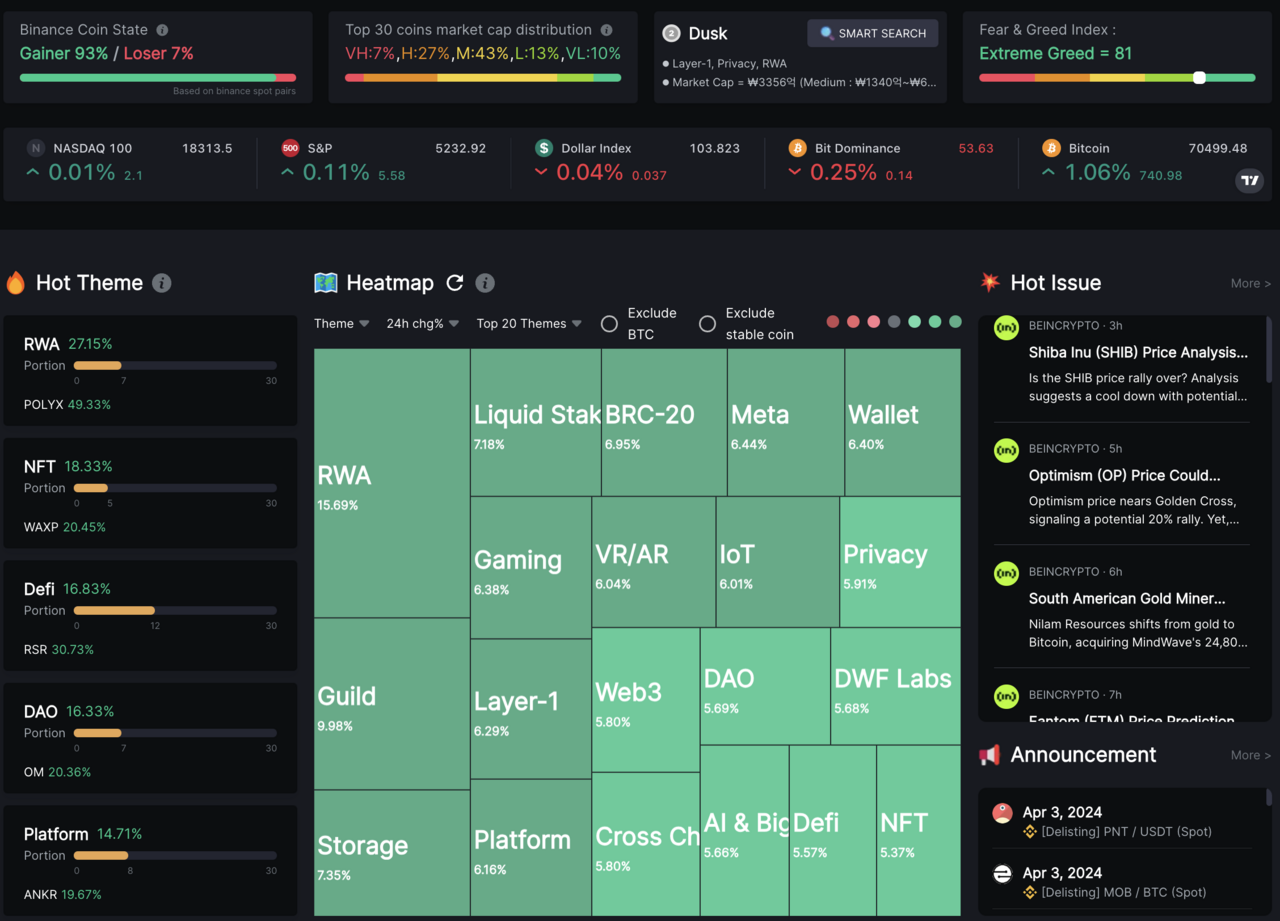Select the darkest red heatmap legend dot
Viewport: 1280px width, 921px height.
point(833,322)
